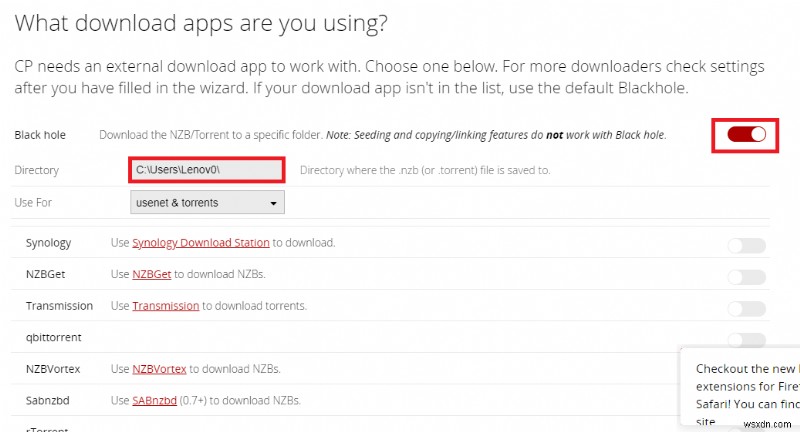
Task: Enable the Synology downloader toggle
Action: [x=746, y=245]
